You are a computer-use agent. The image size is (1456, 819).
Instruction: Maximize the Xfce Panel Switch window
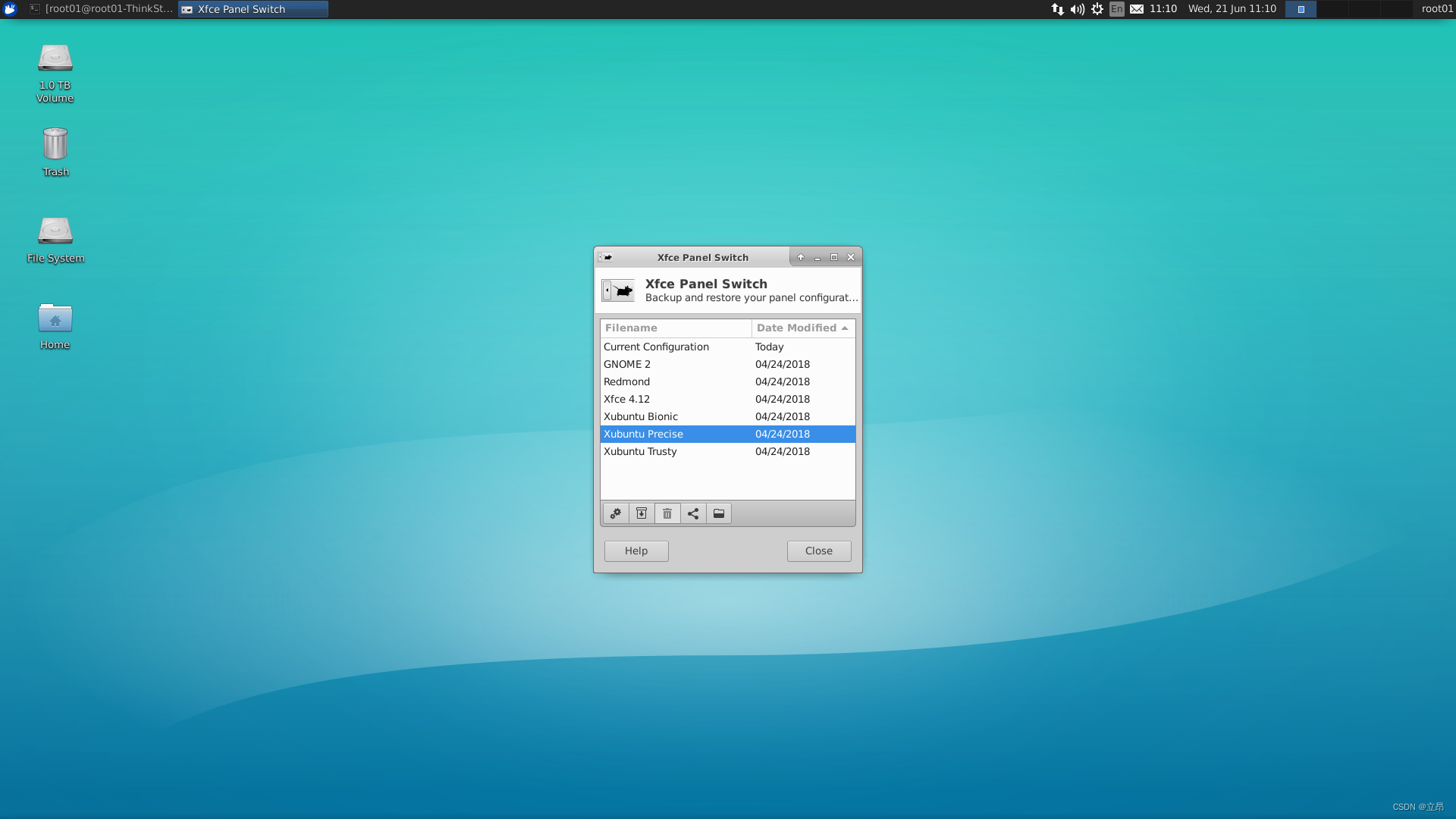pyautogui.click(x=834, y=257)
